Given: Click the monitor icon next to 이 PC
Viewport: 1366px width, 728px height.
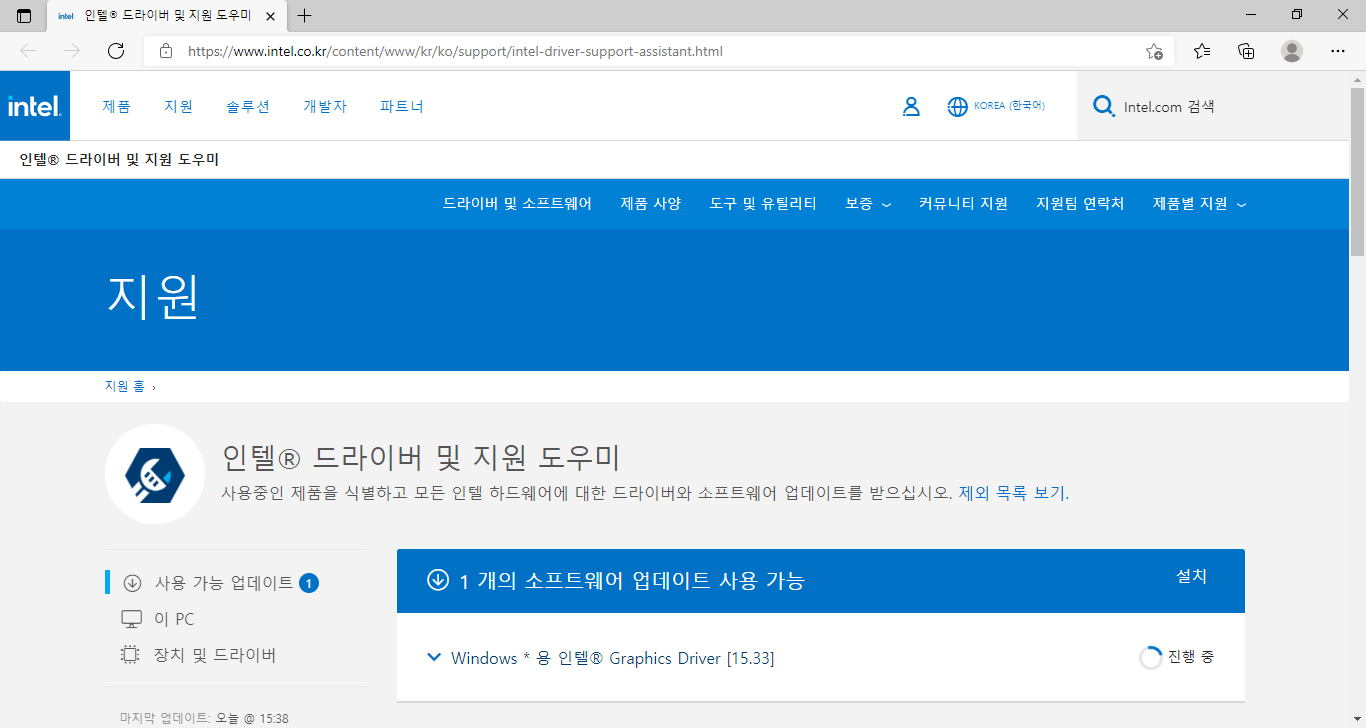Looking at the screenshot, I should [131, 619].
